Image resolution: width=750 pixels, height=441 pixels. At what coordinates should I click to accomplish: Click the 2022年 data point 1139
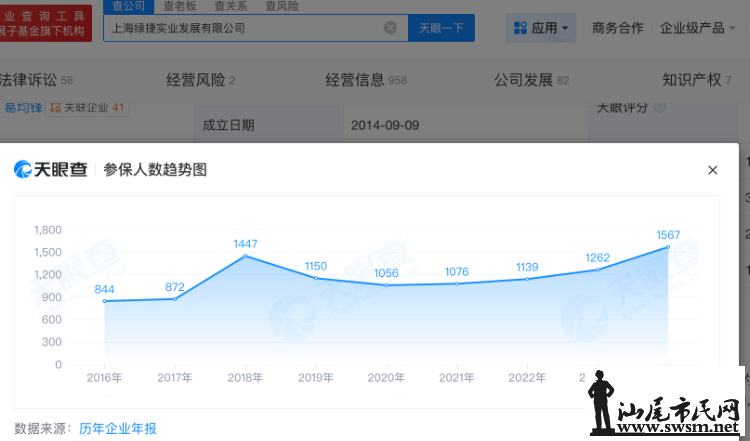pyautogui.click(x=527, y=279)
